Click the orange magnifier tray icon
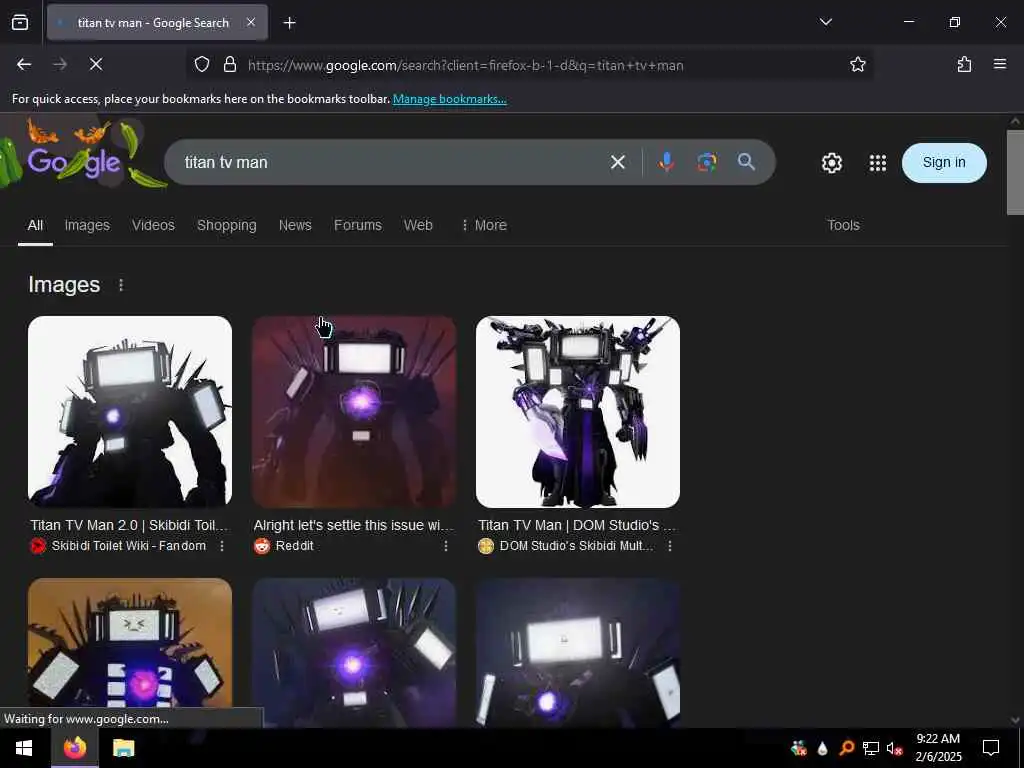The height and width of the screenshot is (768, 1024). [846, 748]
